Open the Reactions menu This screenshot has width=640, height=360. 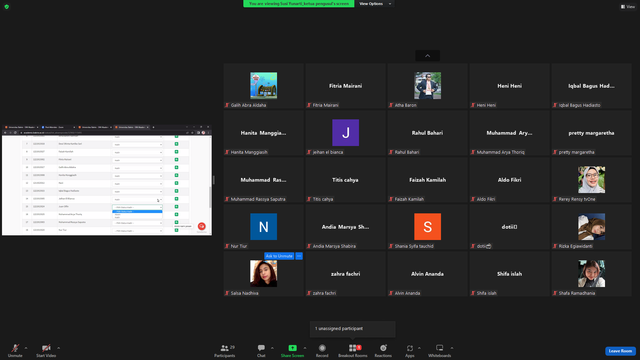pyautogui.click(x=383, y=350)
